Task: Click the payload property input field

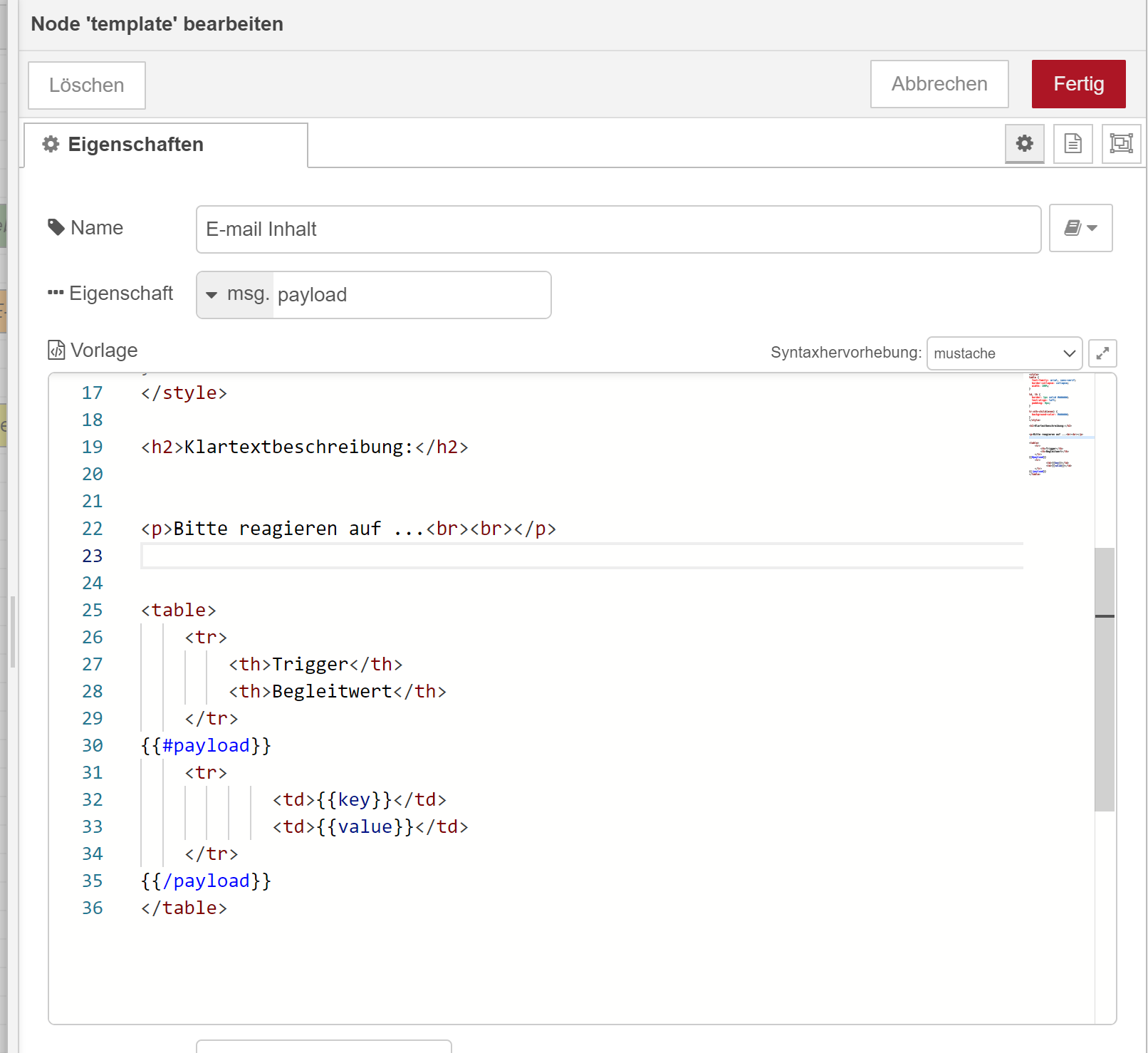Action: [x=412, y=295]
